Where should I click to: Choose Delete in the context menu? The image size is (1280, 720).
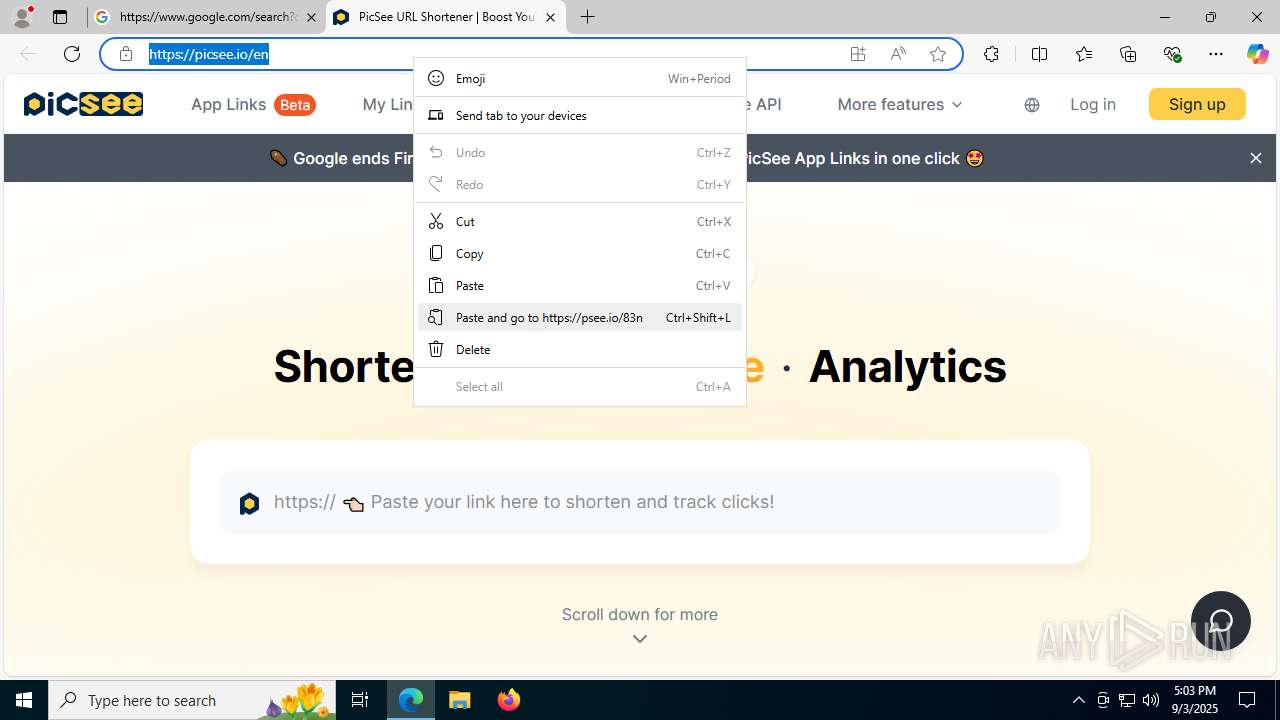580,349
